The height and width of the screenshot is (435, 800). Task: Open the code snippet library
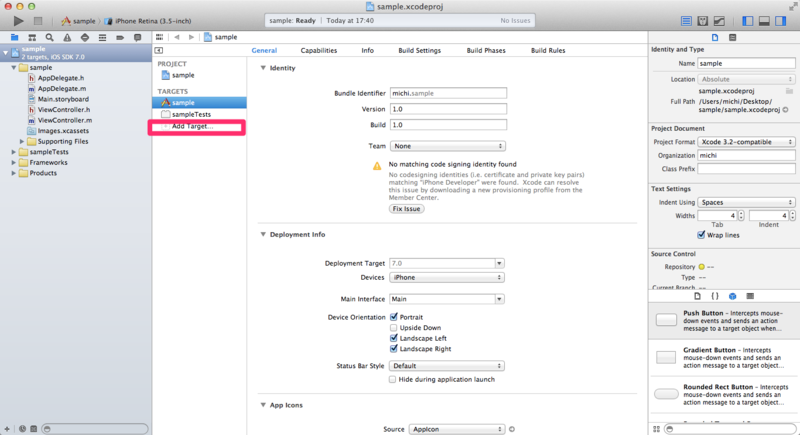[715, 296]
